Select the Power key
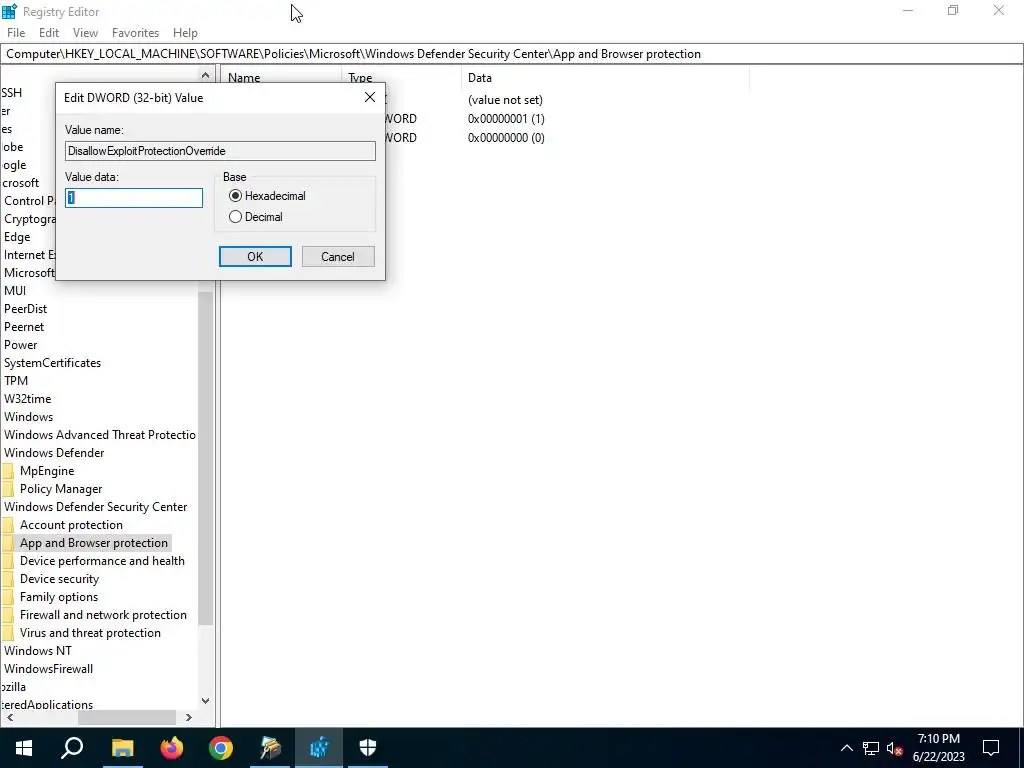The height and width of the screenshot is (768, 1024). pos(20,345)
